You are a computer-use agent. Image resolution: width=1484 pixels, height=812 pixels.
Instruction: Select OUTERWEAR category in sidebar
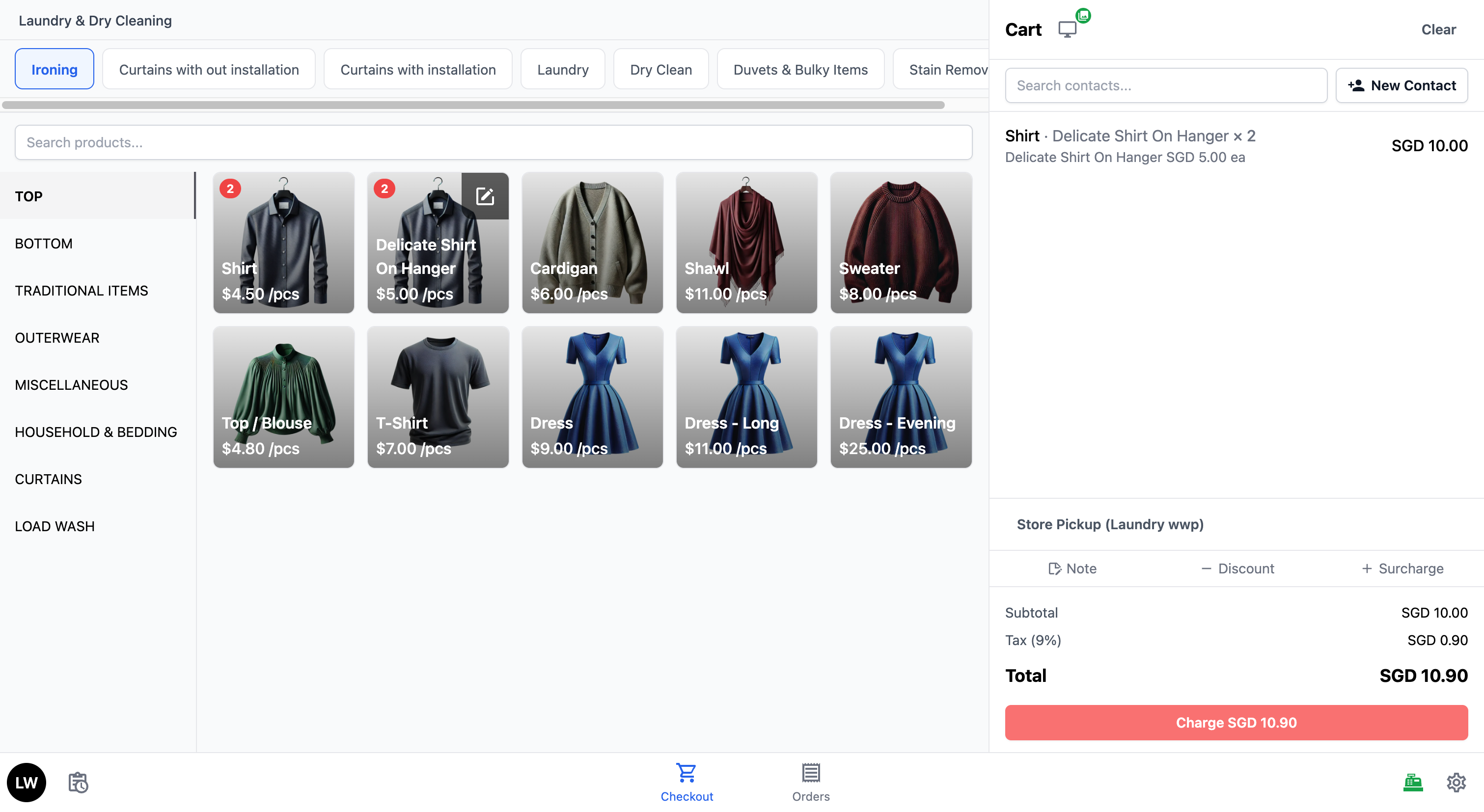57,337
